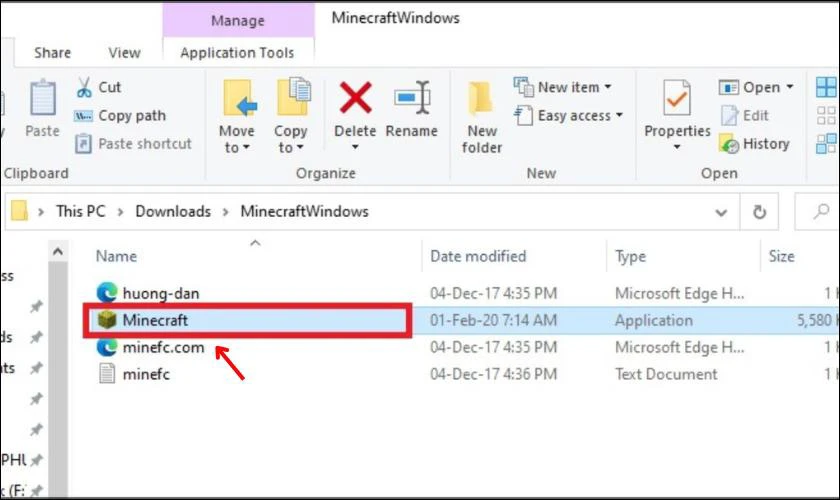Click the 01-Feb-20 7:14 AM date cell
Image resolution: width=840 pixels, height=500 pixels.
tap(493, 320)
